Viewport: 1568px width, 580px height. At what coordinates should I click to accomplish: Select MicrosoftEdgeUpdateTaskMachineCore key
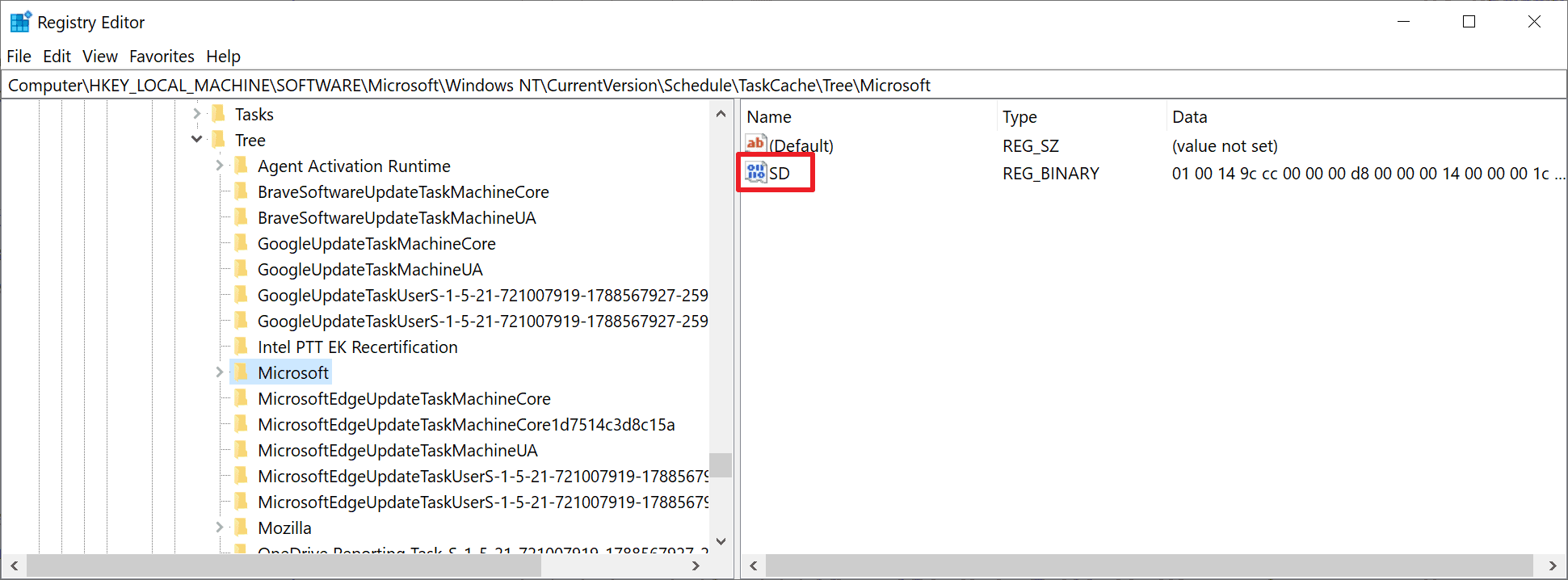coord(404,399)
